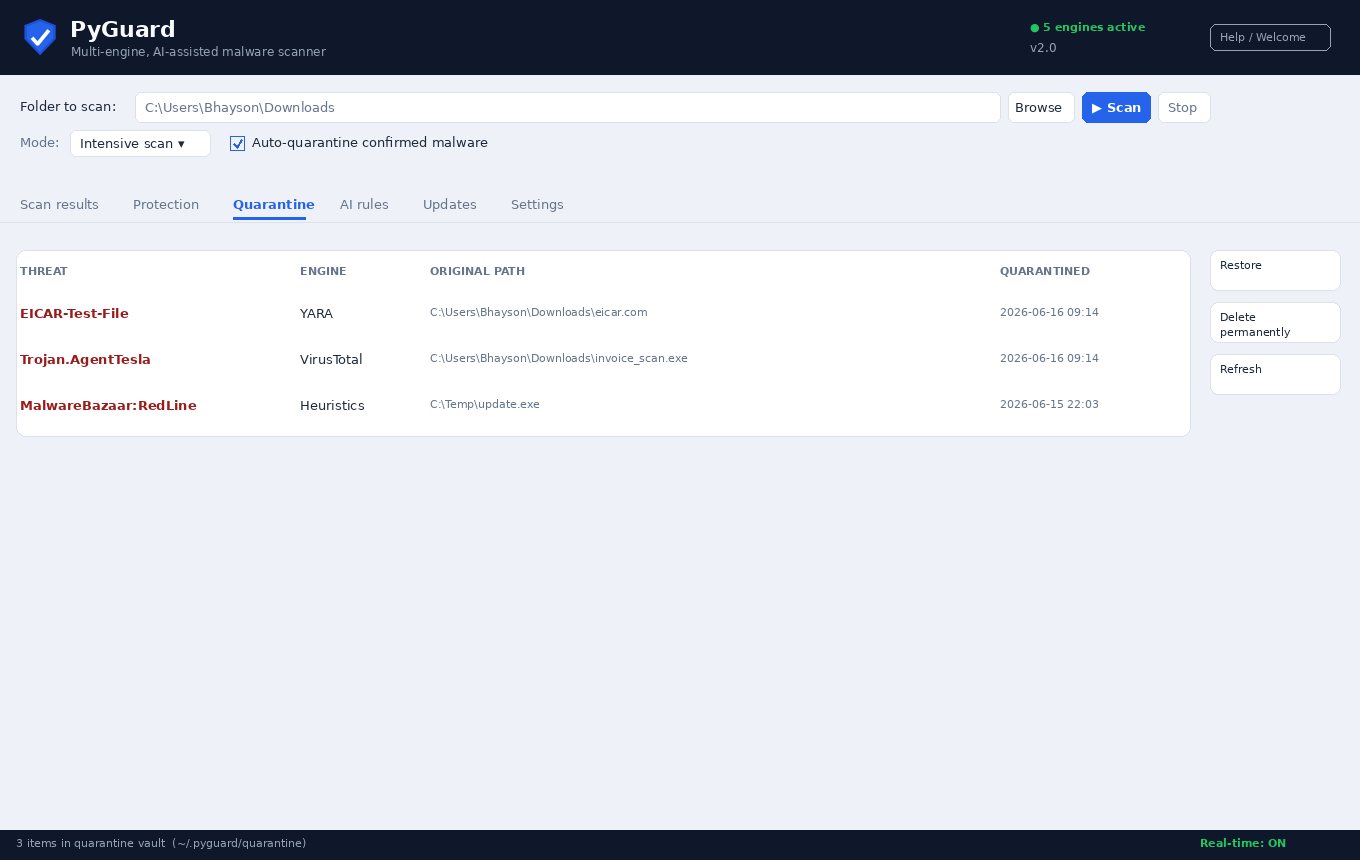Click the Heuristics engine cell
Screen dimensions: 1360x860
[332, 405]
